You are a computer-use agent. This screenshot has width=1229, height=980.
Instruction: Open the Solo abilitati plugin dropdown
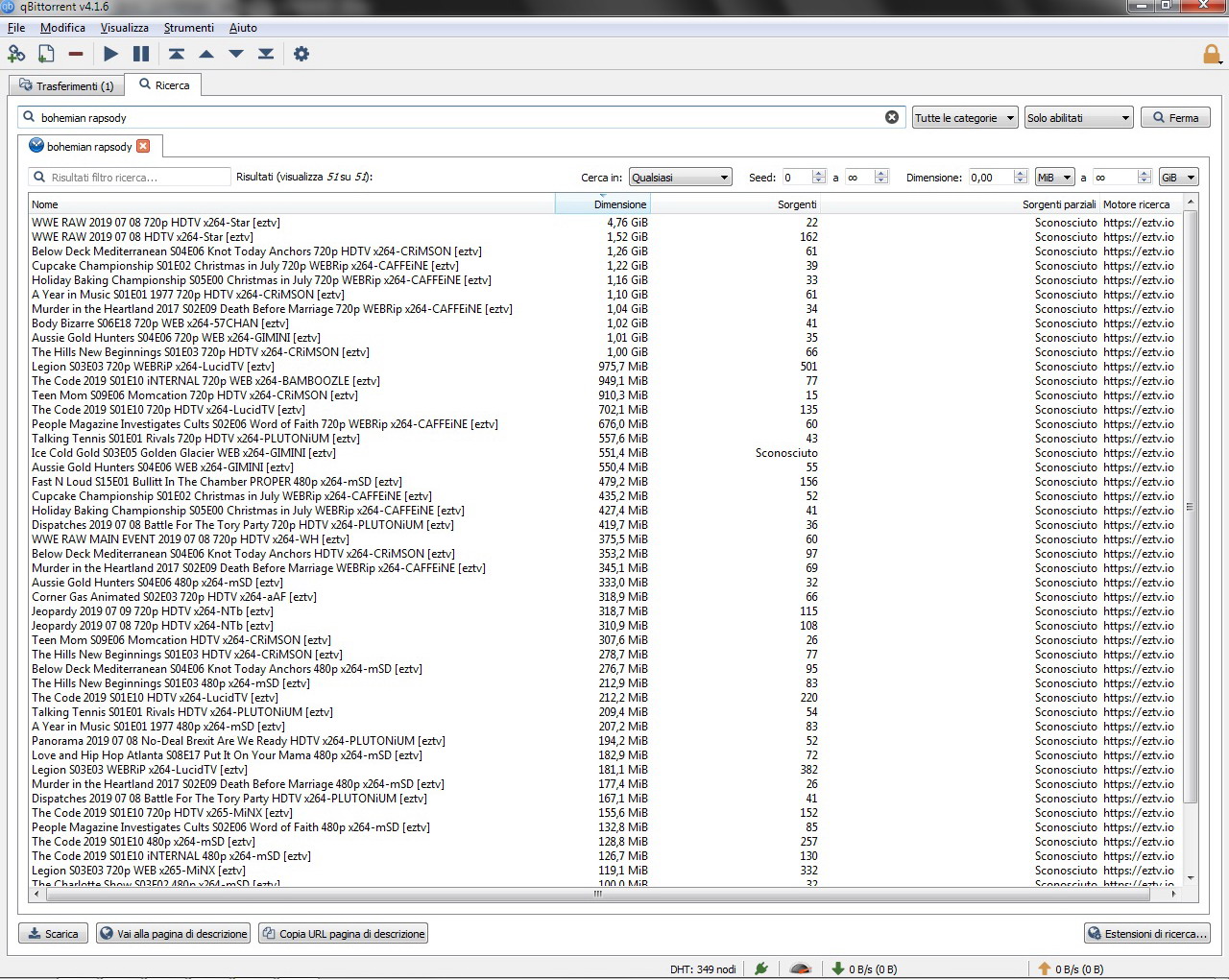[1079, 118]
